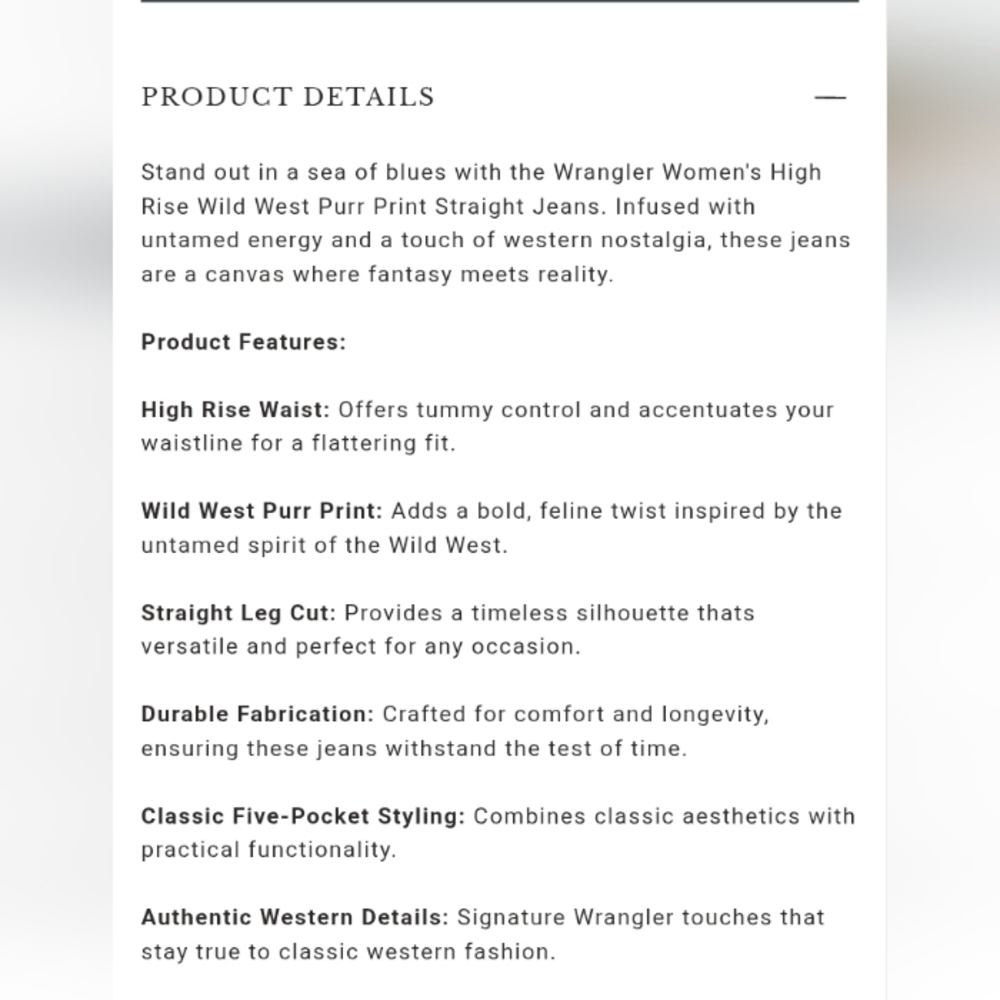Click 'Offers tummy control' description text
The height and width of the screenshot is (1000, 1000).
point(487,426)
